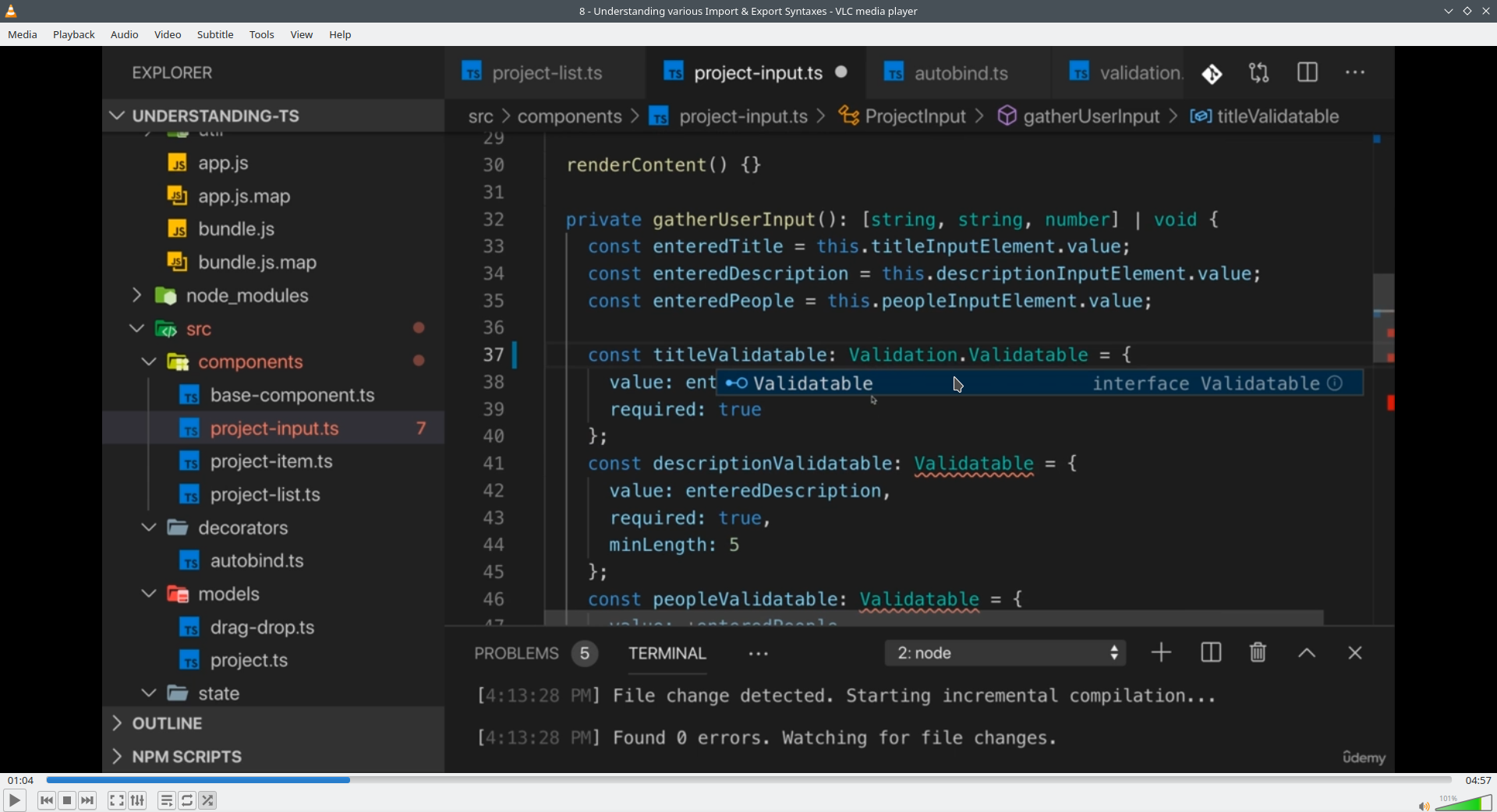This screenshot has width=1497, height=812.
Task: Switch to autobind.ts editor tab
Action: pos(959,72)
